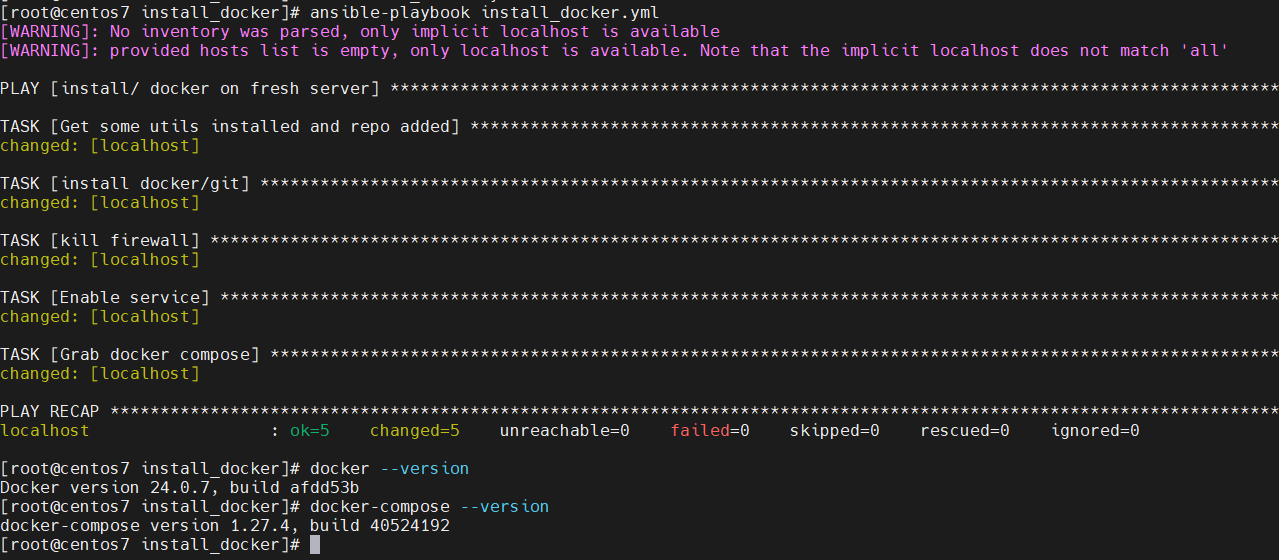
Task: Click the yellow changed=5 recap value
Action: tap(415, 430)
